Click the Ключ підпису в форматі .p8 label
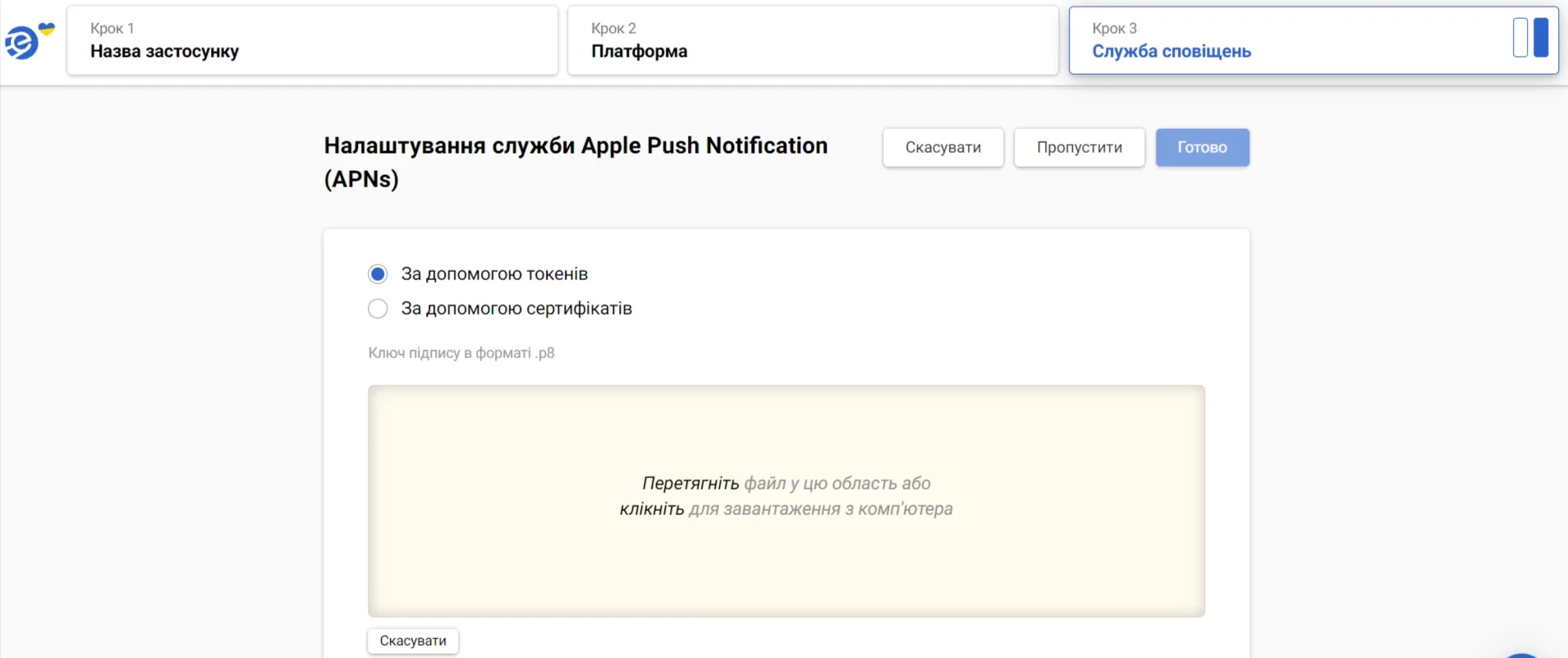Image resolution: width=1568 pixels, height=658 pixels. [x=461, y=353]
